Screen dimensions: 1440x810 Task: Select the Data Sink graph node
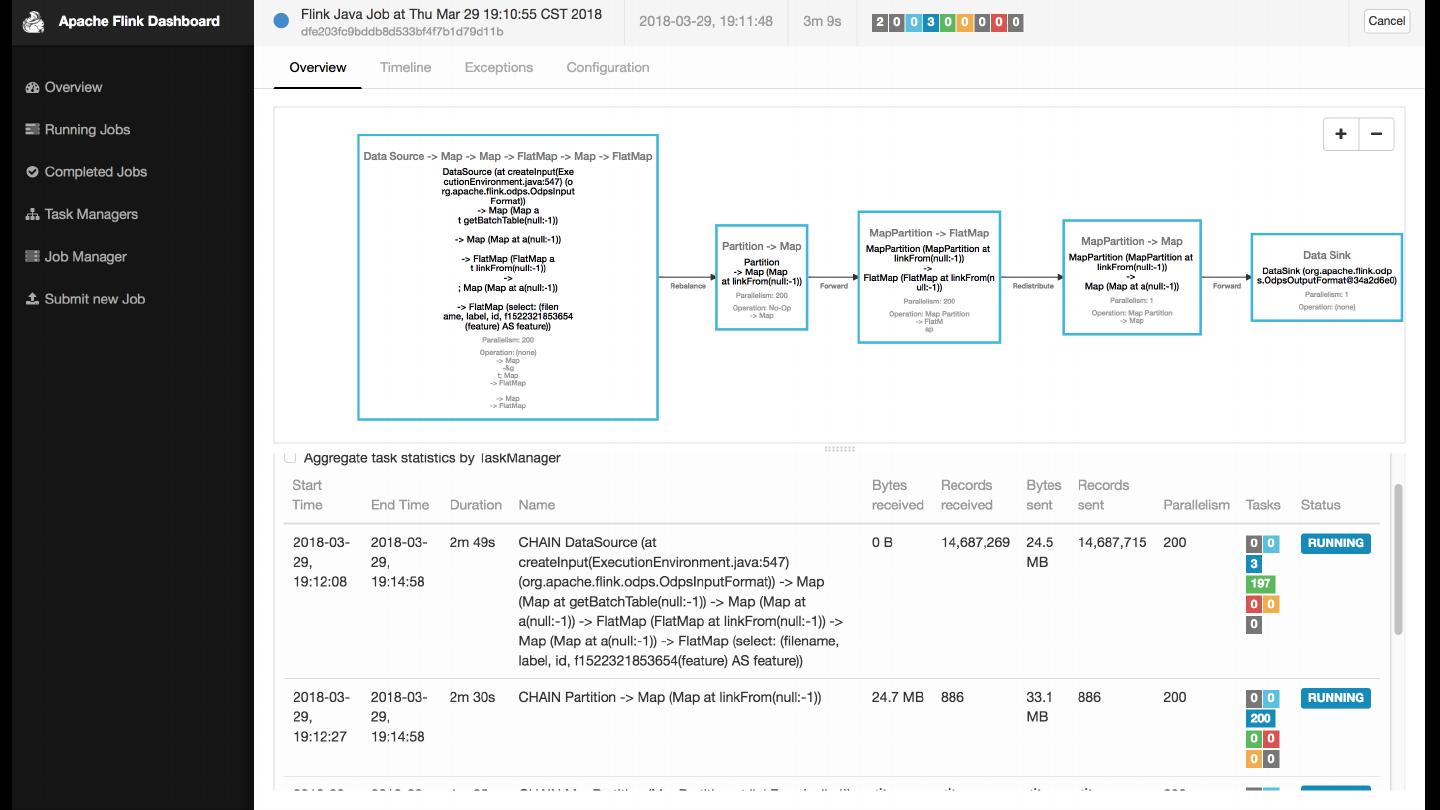pos(1327,277)
